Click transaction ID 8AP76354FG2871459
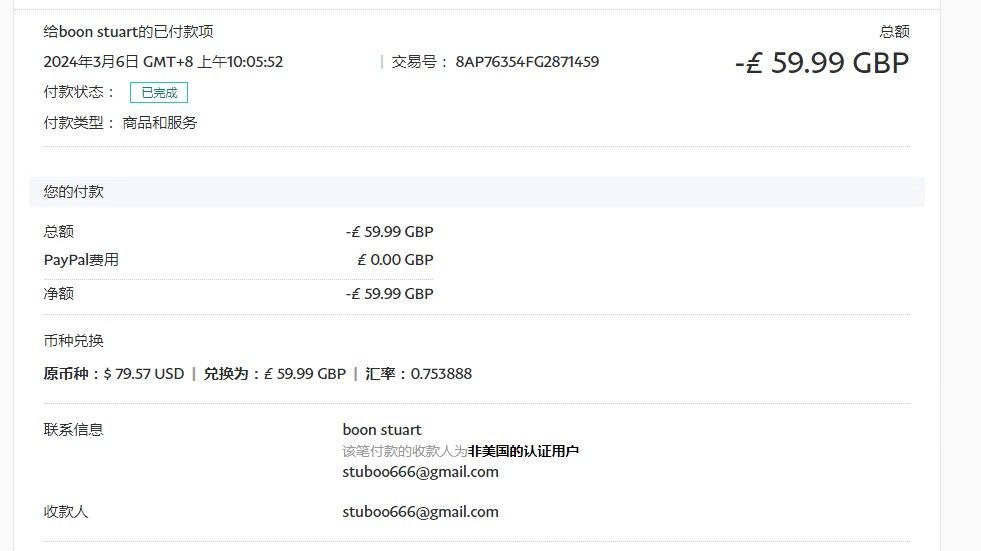The image size is (981, 551). pos(527,62)
